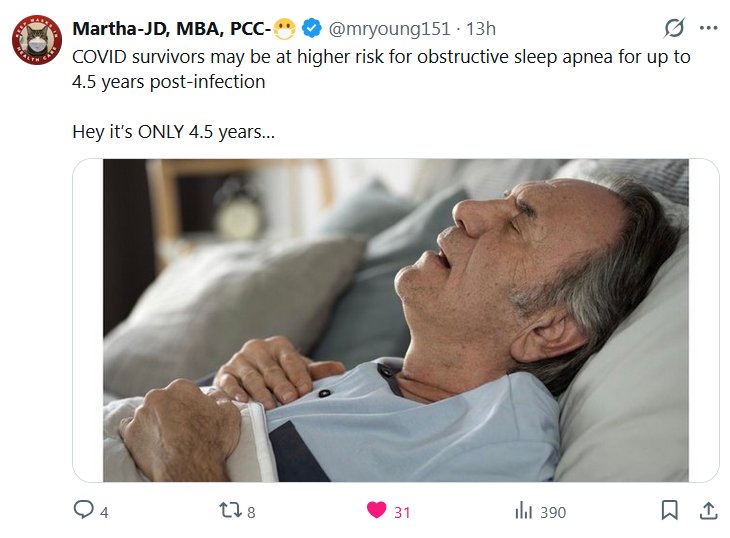
Task: Click the like count 31
Action: point(402,512)
